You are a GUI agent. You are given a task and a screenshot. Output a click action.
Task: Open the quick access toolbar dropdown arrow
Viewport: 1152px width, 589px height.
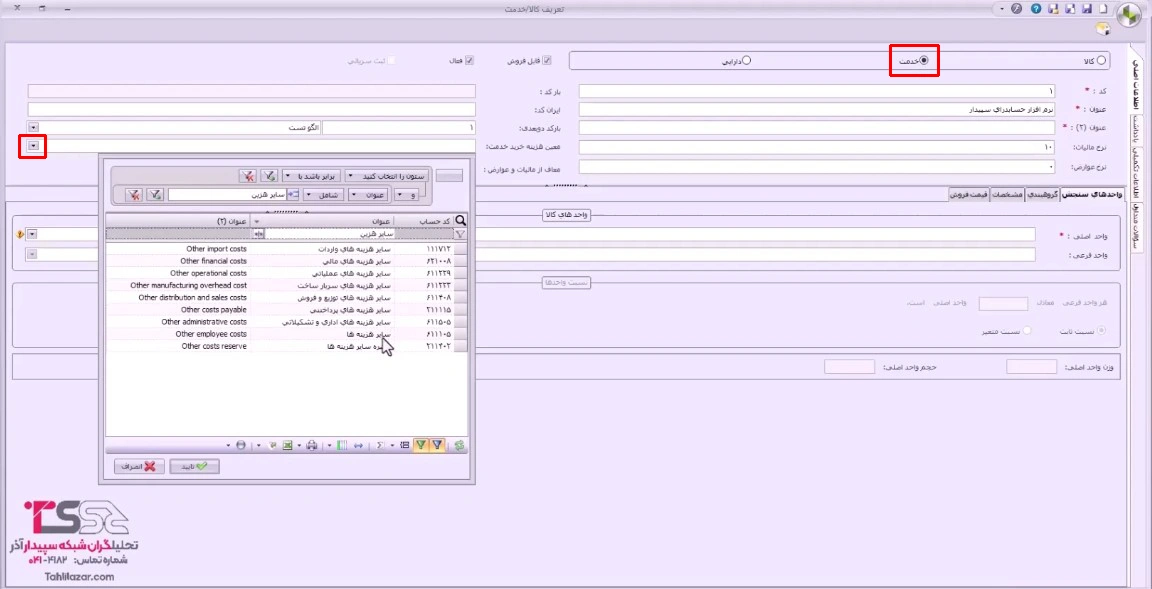click(1001, 9)
